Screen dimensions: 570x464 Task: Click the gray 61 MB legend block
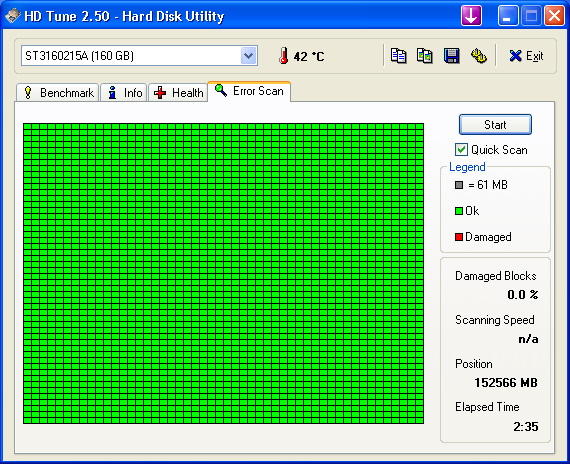pos(459,185)
